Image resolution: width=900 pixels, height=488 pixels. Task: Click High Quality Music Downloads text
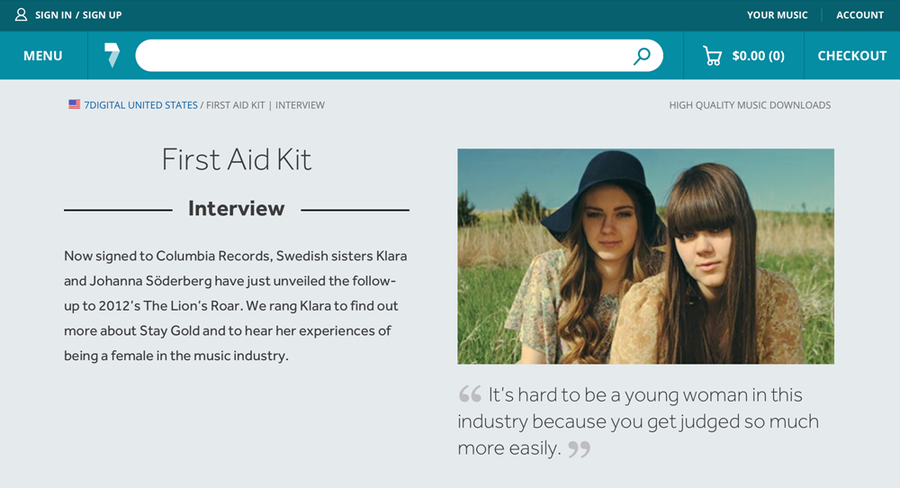point(750,105)
